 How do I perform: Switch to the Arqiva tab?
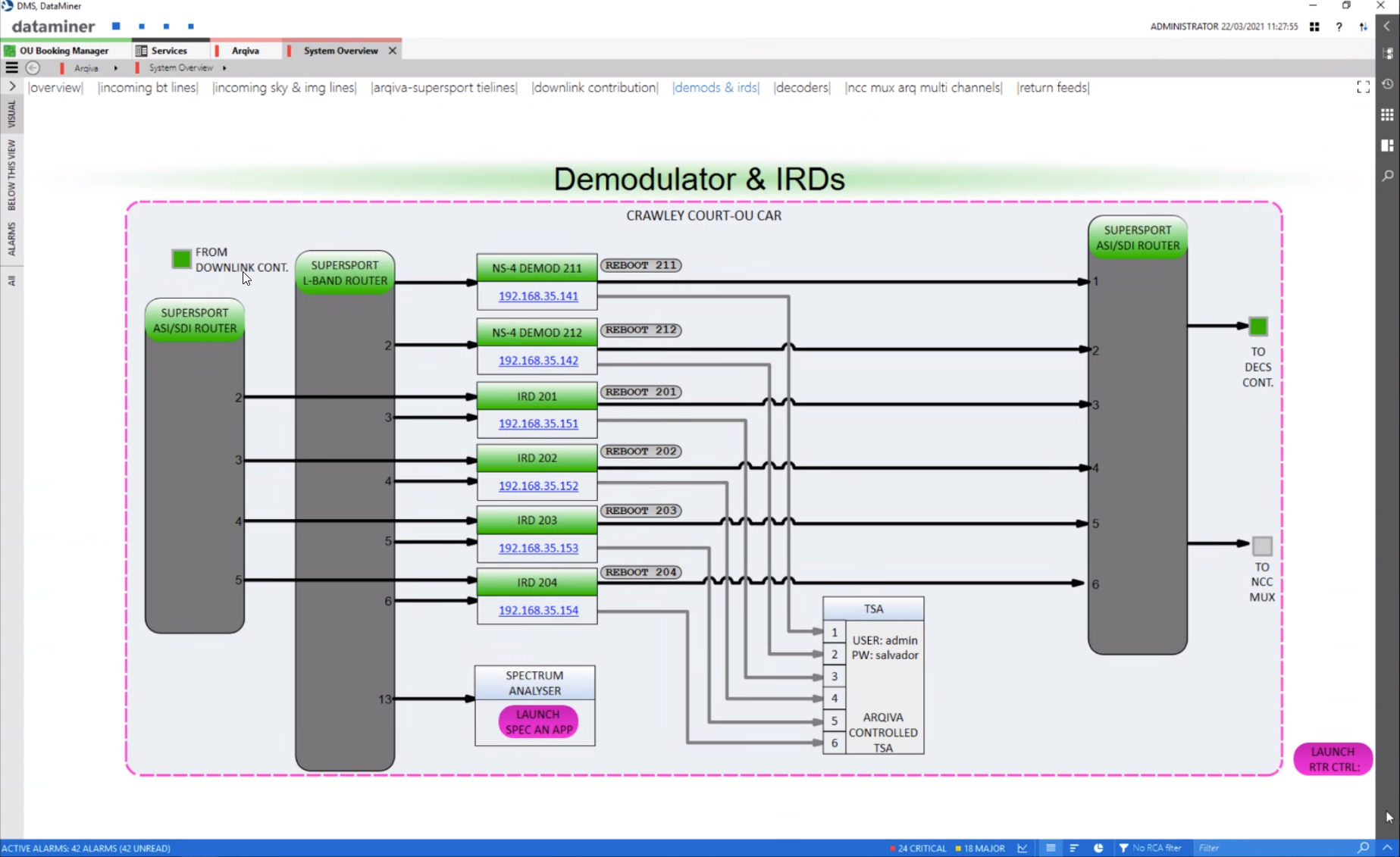[245, 51]
